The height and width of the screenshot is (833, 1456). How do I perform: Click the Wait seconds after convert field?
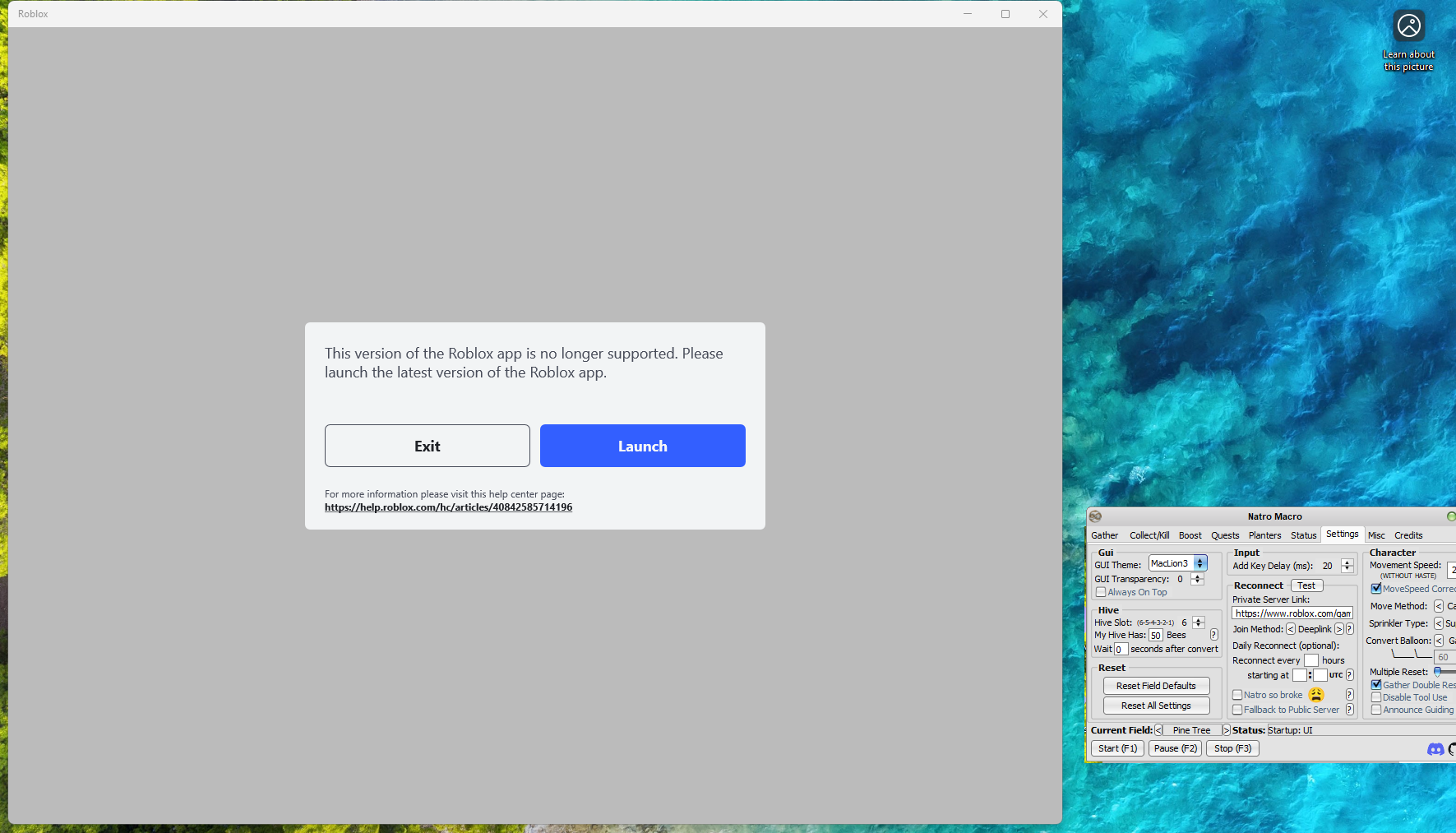click(x=1121, y=649)
